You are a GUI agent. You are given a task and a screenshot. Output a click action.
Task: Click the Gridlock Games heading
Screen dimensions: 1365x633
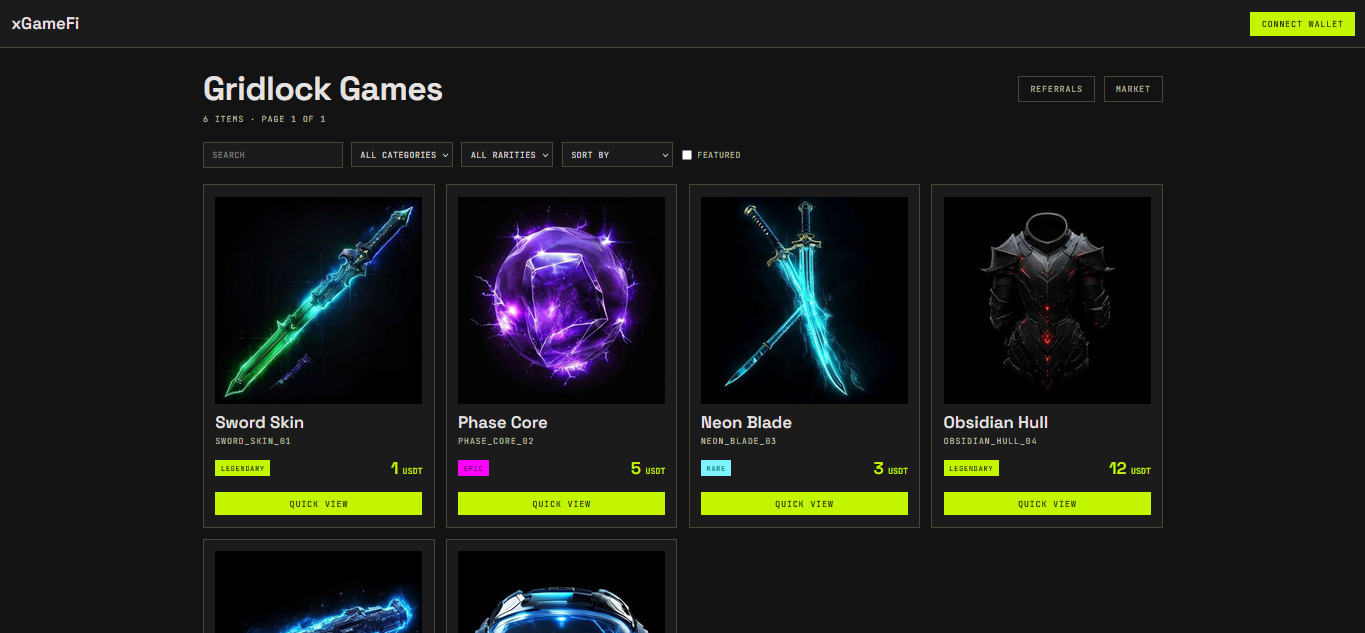(x=323, y=89)
